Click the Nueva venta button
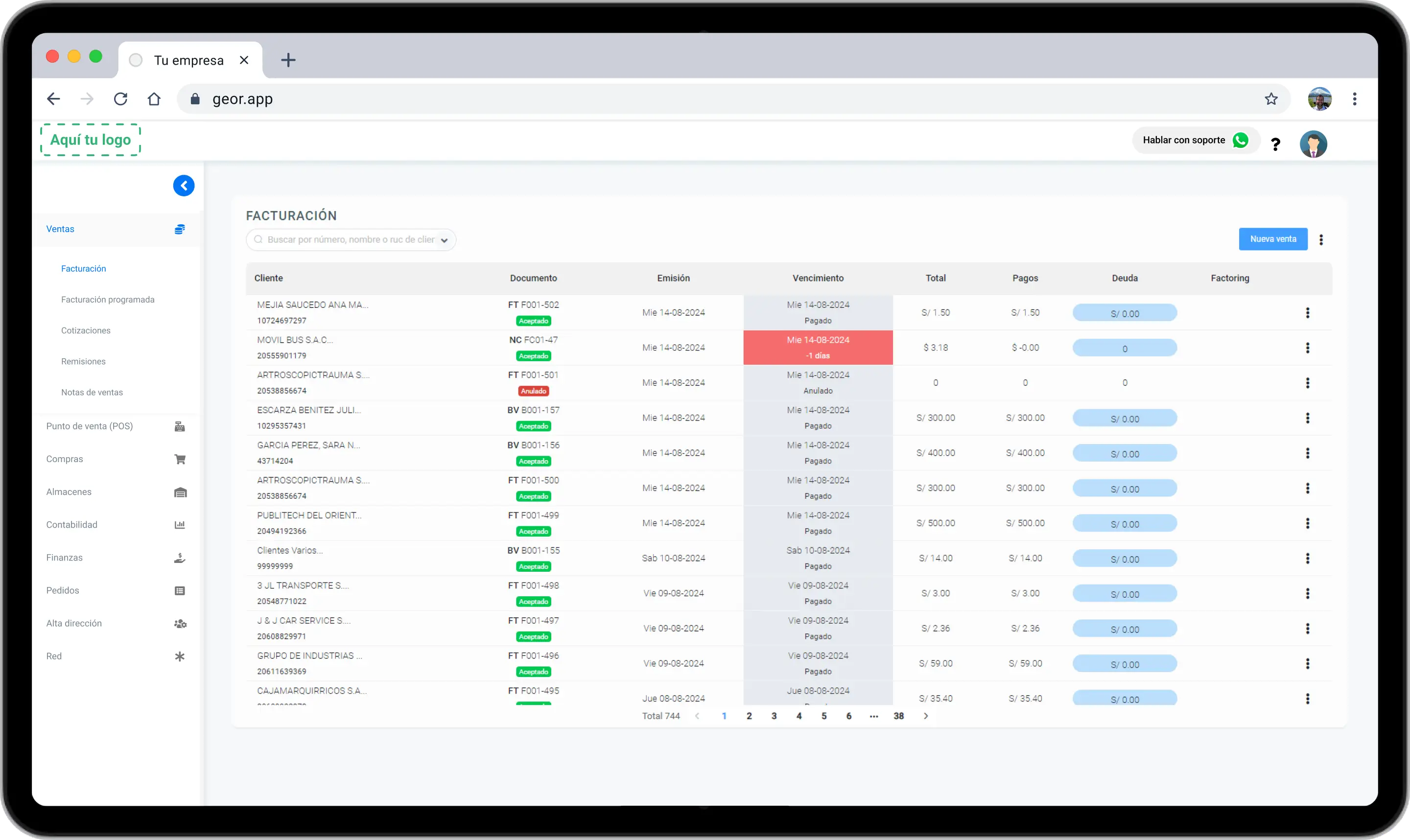Screen dimensions: 1410x840 [1272, 239]
